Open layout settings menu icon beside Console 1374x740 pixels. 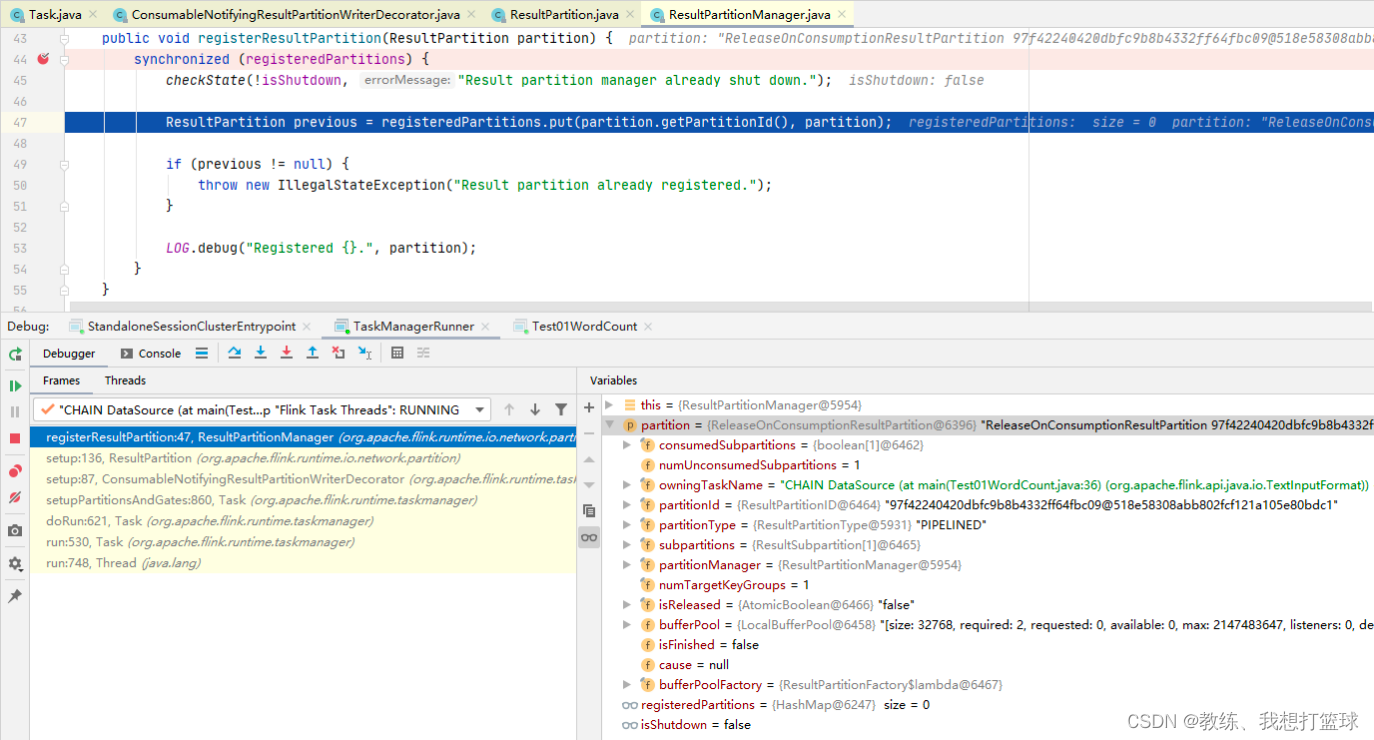tap(202, 353)
